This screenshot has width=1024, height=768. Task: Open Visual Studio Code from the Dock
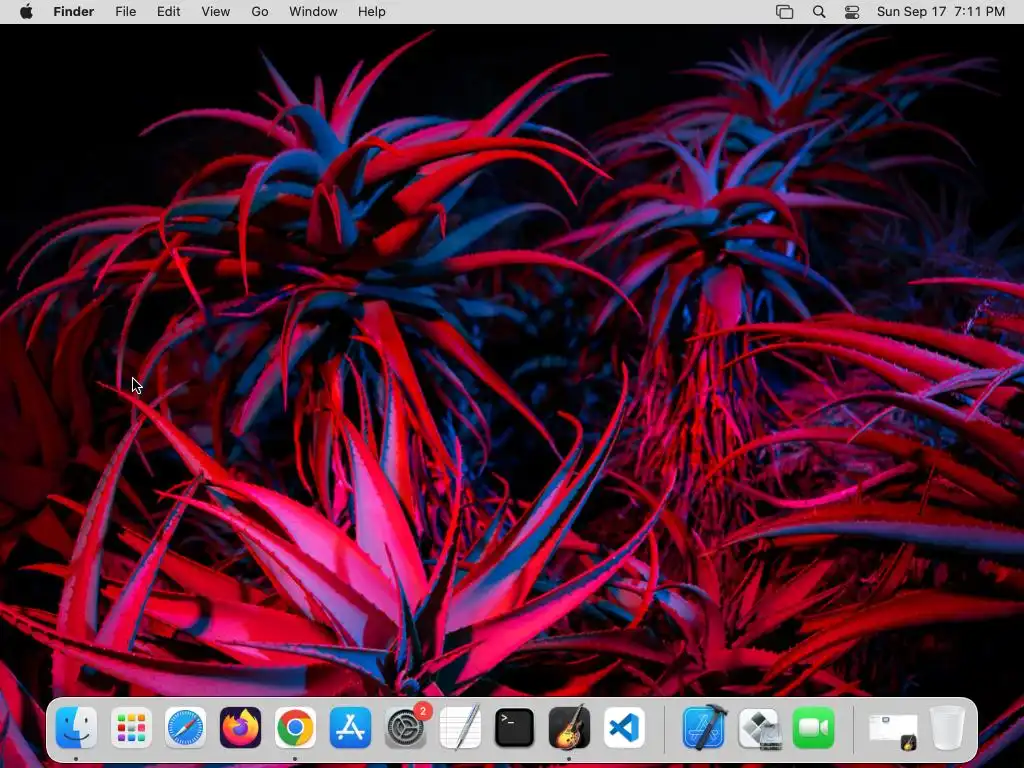(624, 728)
